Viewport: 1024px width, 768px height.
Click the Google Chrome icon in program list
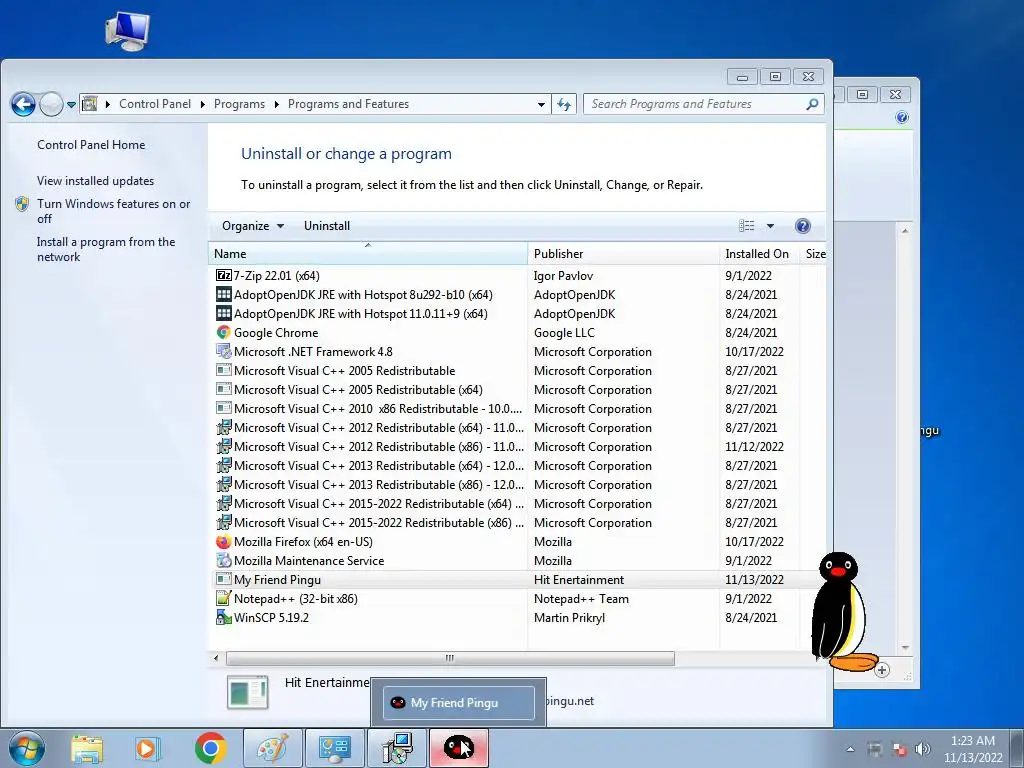223,332
